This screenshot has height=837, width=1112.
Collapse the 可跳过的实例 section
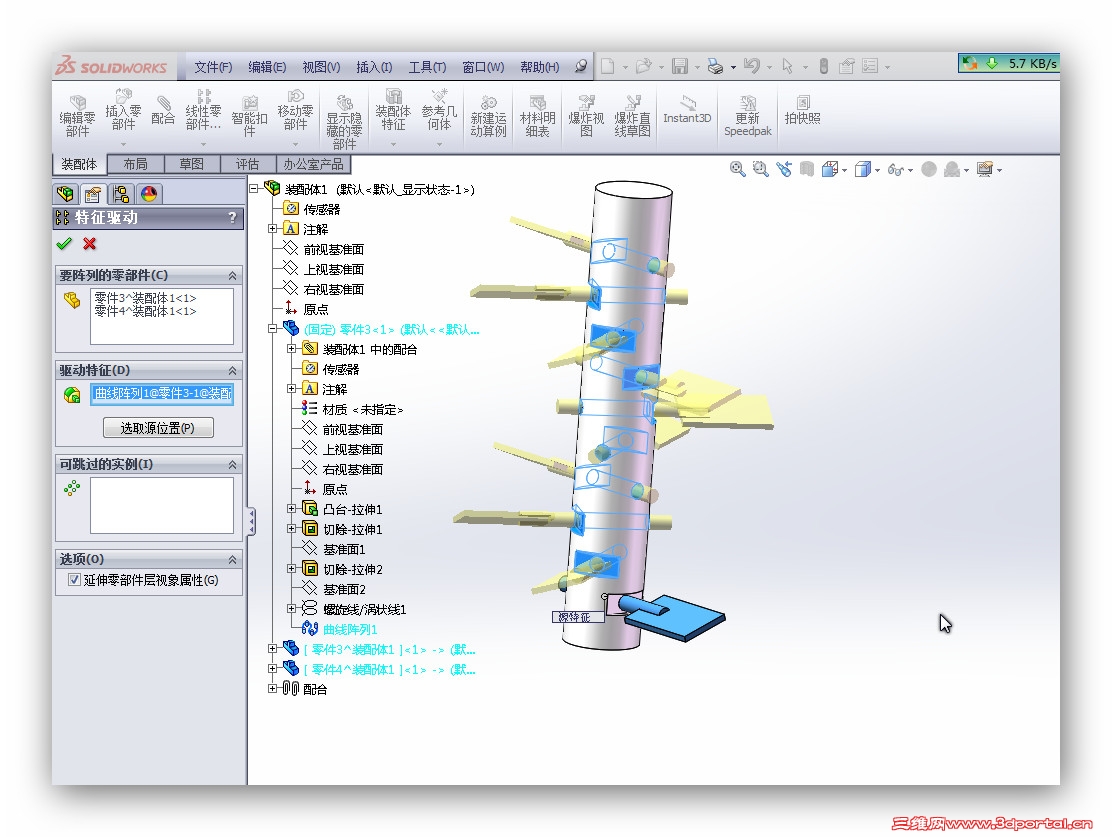pos(233,465)
